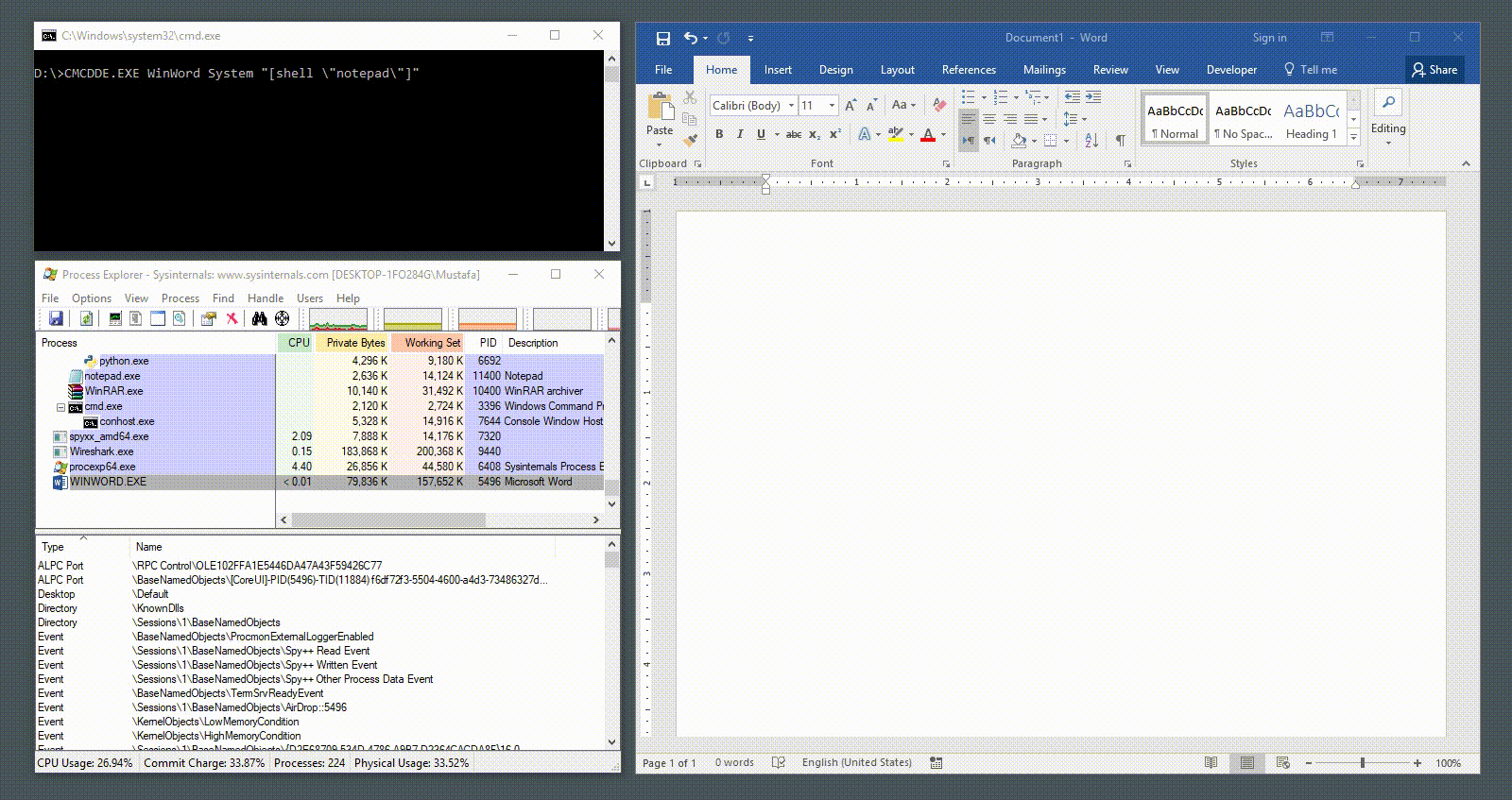Open Line and Paragraph Spacing dropdown
The width and height of the screenshot is (1512, 800).
[1074, 119]
